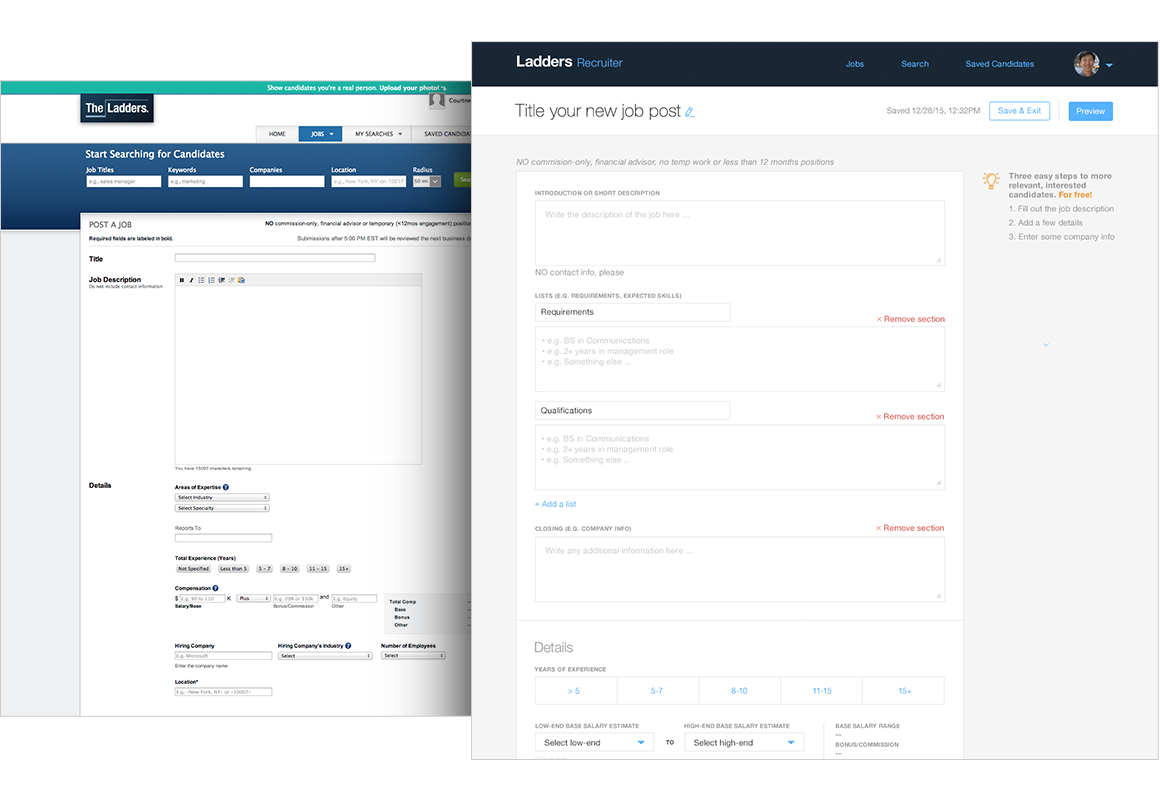This screenshot has width=1160, height=800.
Task: Select the '11-15' years of experience option
Action: click(x=821, y=690)
